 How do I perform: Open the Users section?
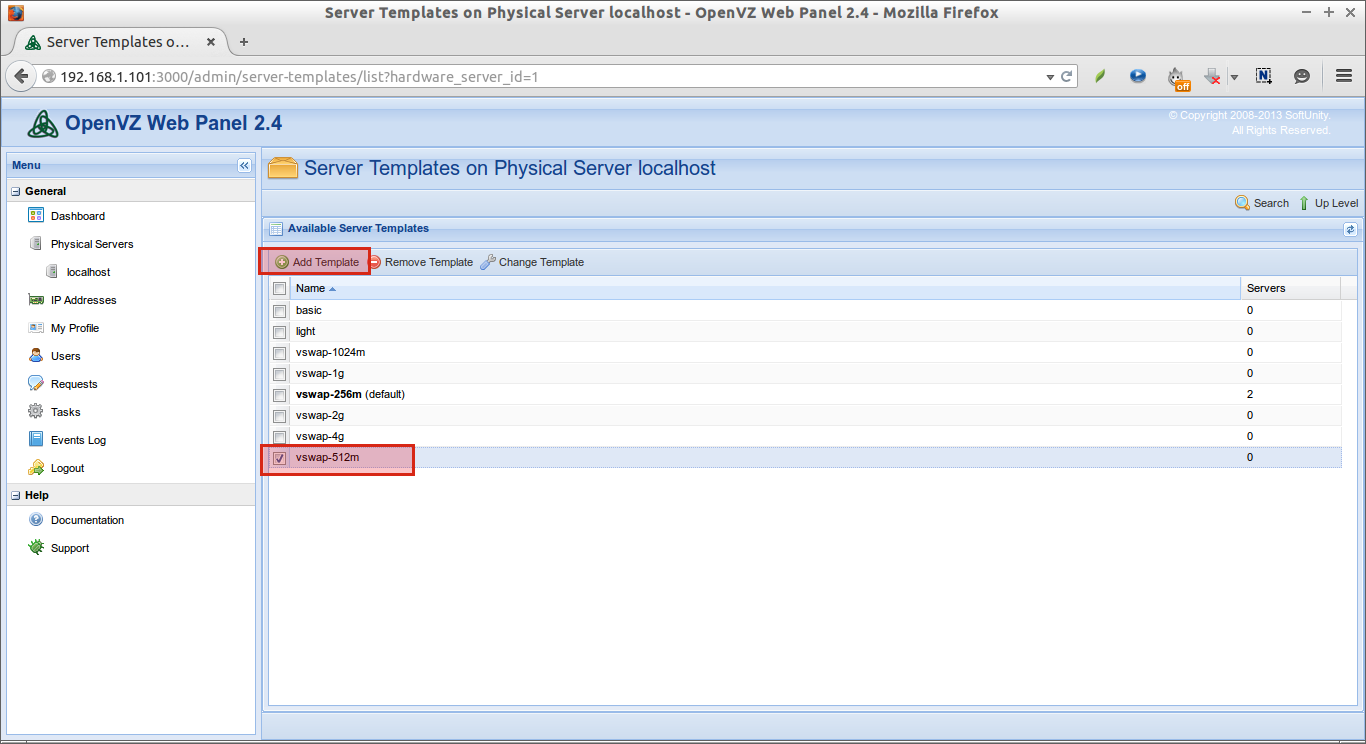66,356
